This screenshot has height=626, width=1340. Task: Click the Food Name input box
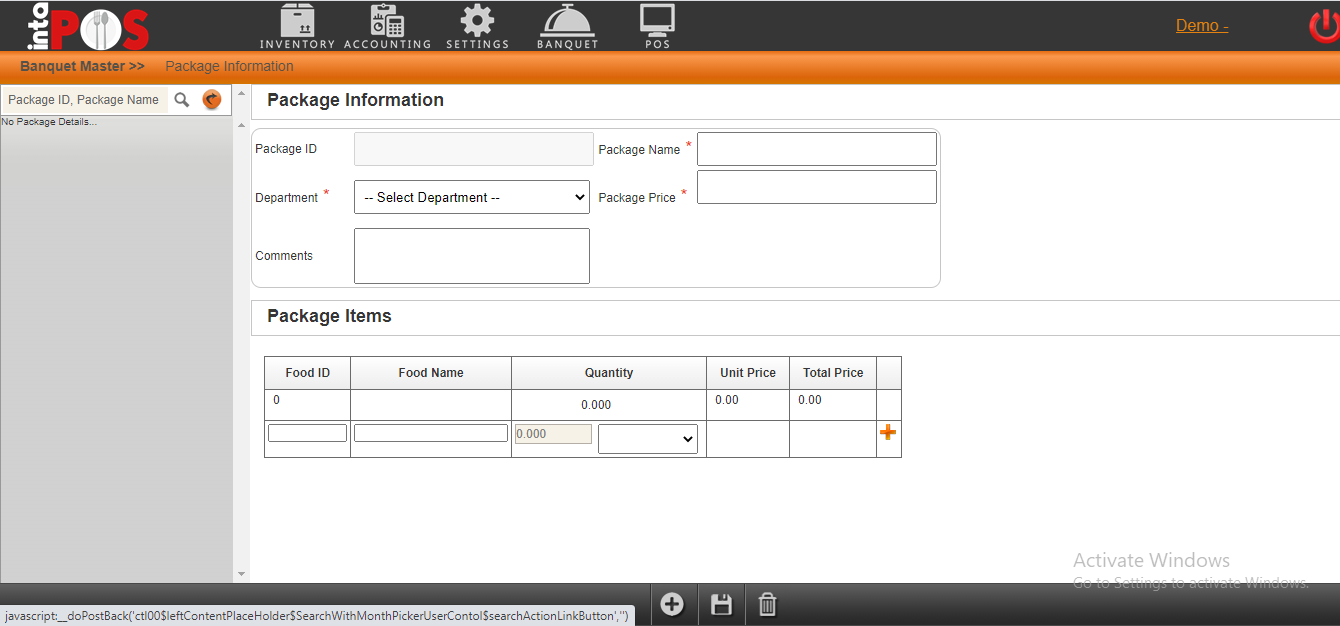click(x=431, y=433)
